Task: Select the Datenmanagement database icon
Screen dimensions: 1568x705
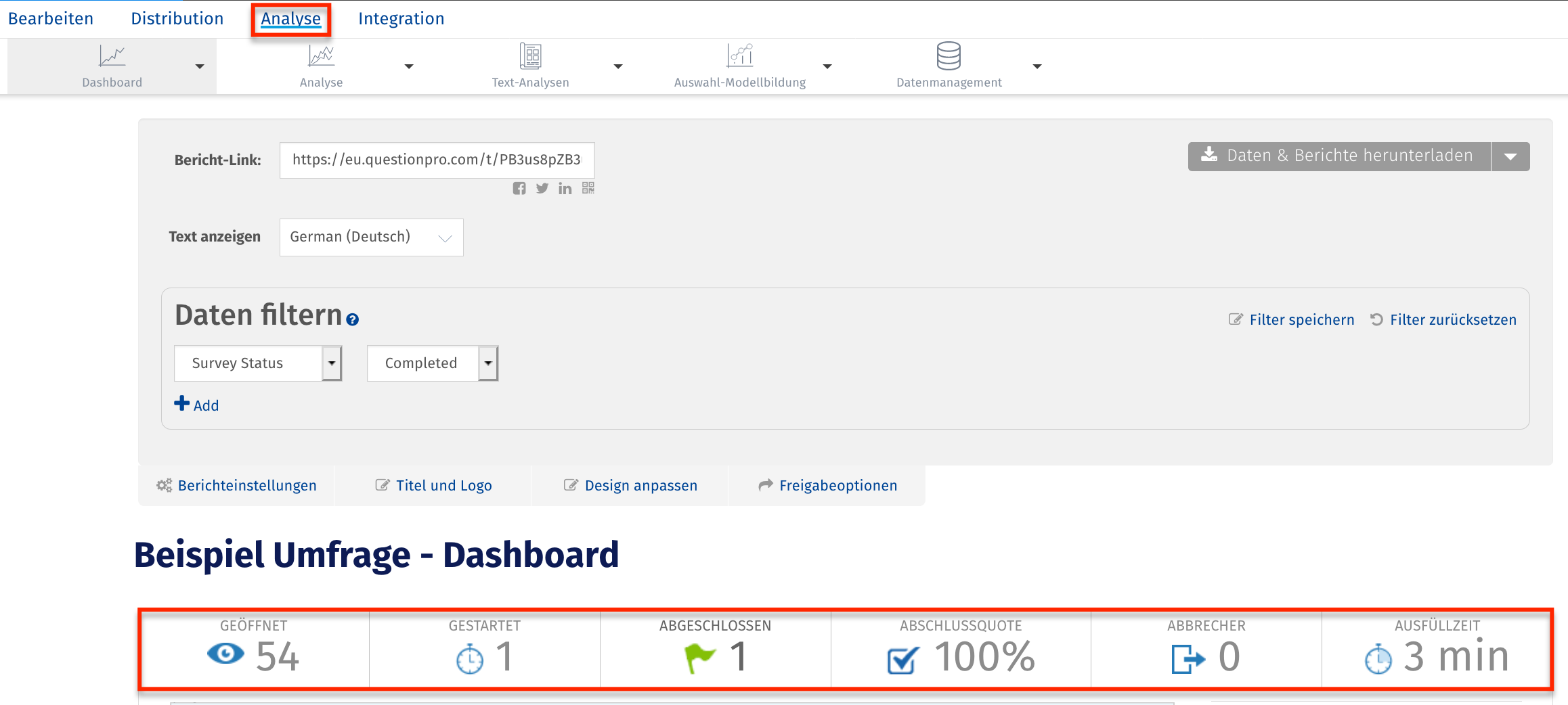Action: click(949, 56)
